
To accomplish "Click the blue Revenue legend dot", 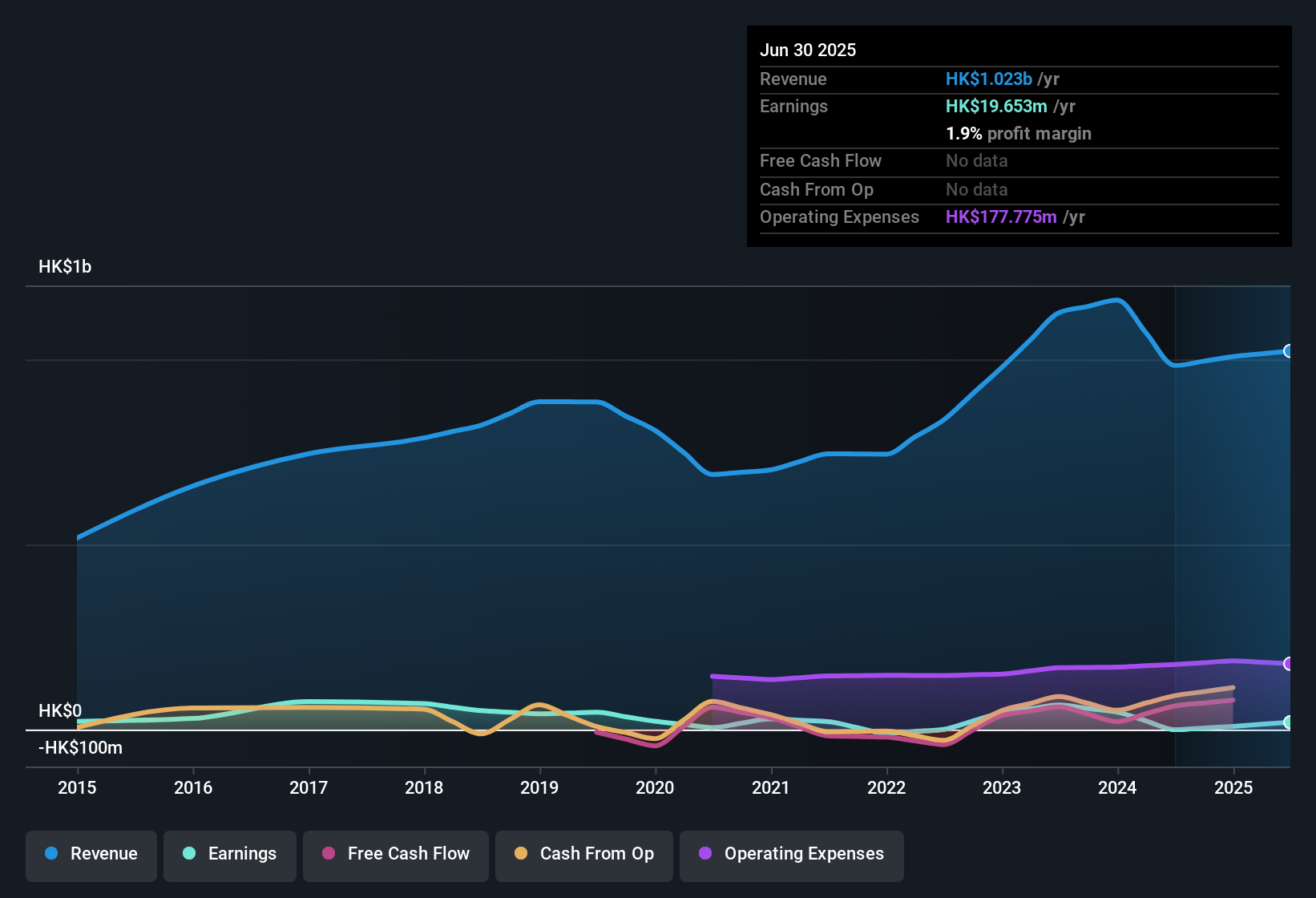I will (50, 854).
